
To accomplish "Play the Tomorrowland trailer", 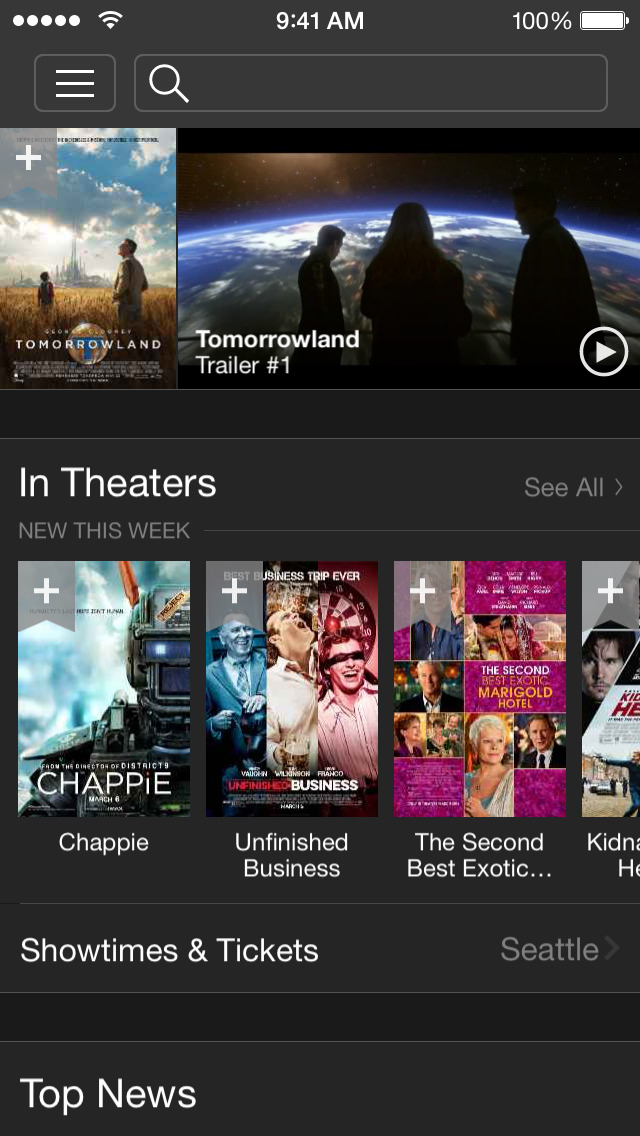I will (604, 351).
